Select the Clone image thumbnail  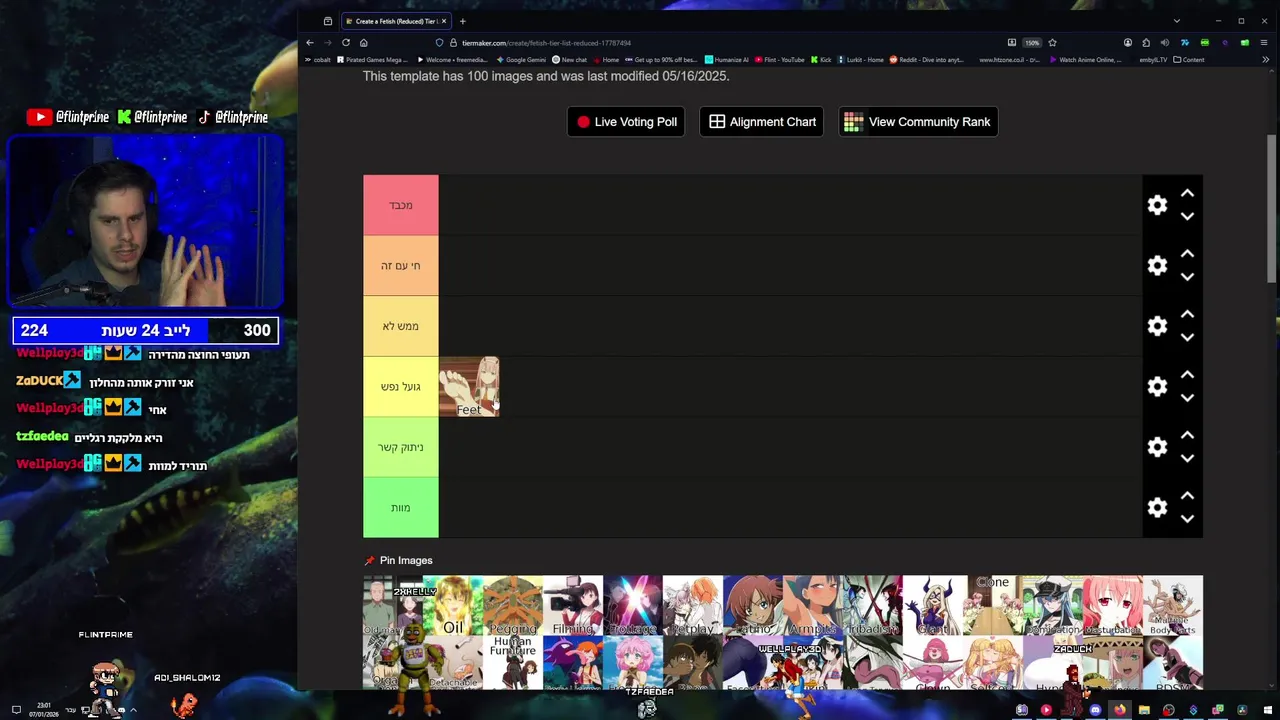(993, 605)
